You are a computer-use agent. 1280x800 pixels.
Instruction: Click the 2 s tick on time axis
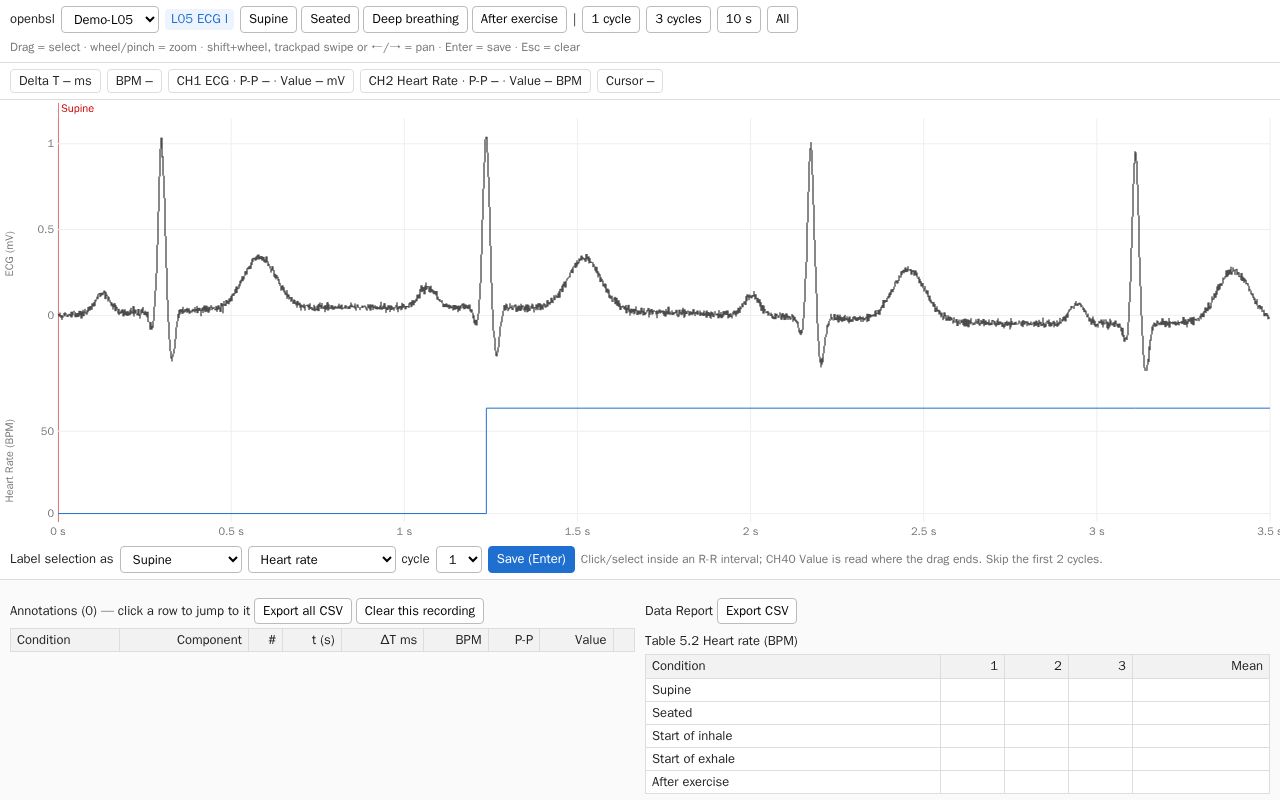click(750, 531)
